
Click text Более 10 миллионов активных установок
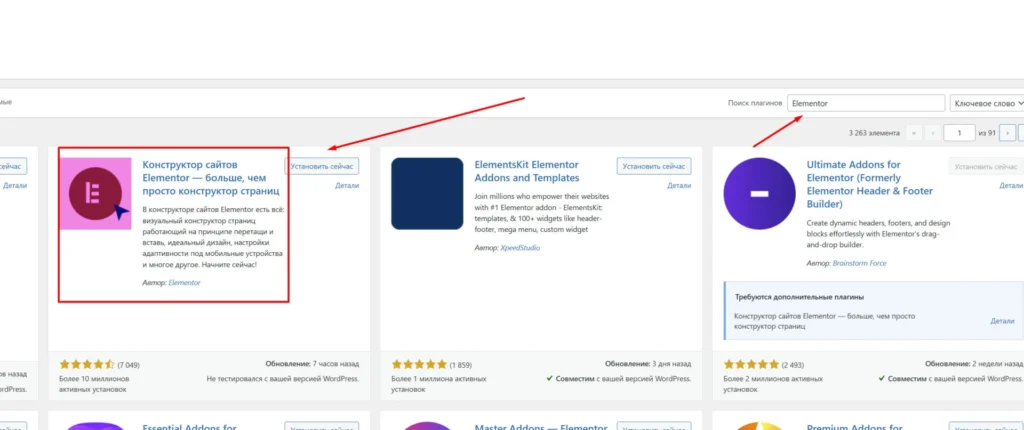pyautogui.click(x=94, y=384)
